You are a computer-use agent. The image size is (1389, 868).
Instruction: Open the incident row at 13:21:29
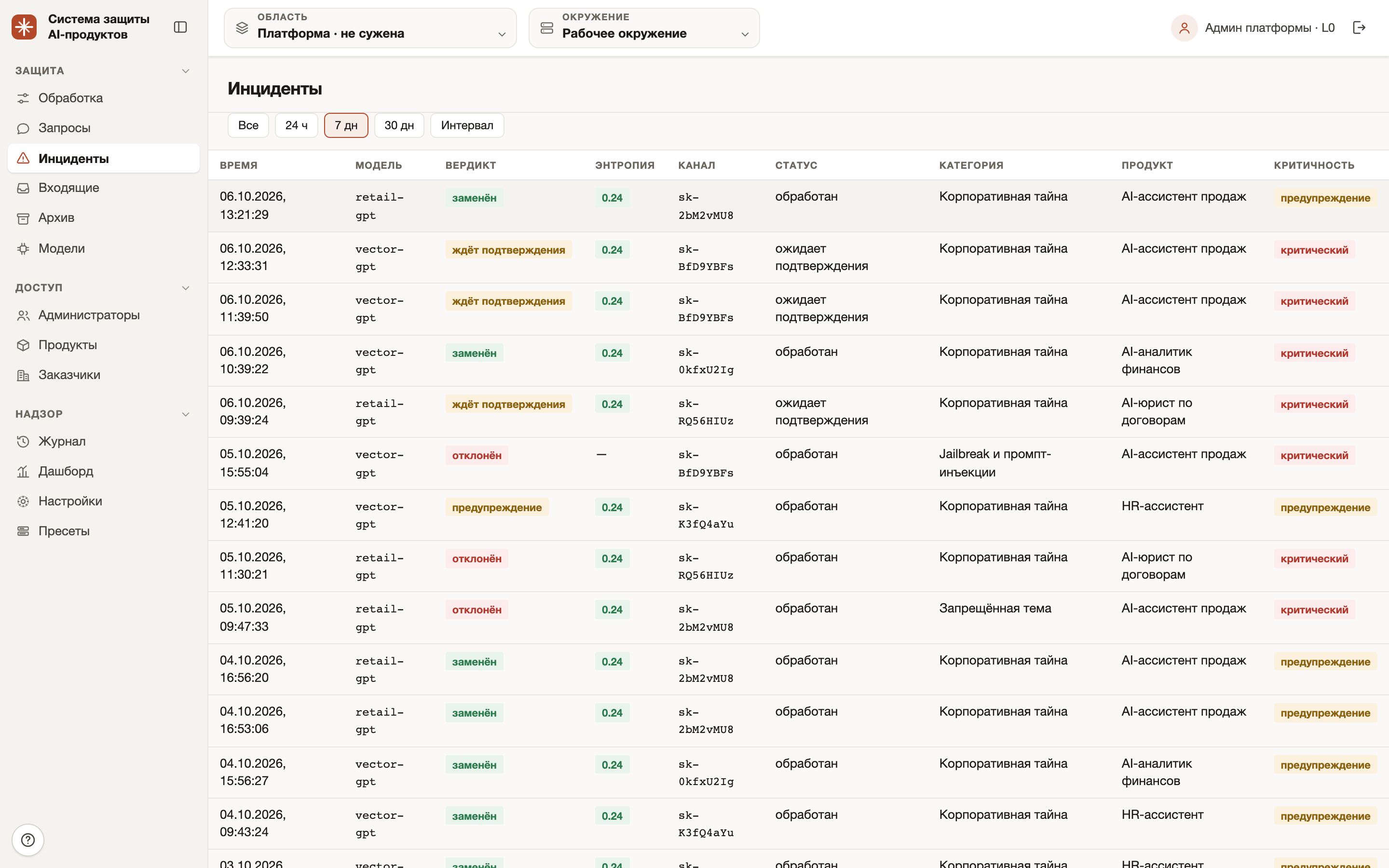click(798, 205)
